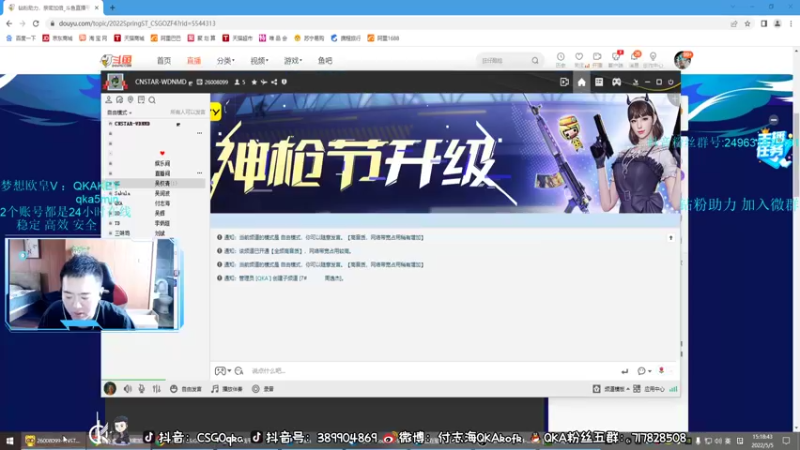Click the share icon in YY channel header
The image size is (800, 450).
coord(274,82)
